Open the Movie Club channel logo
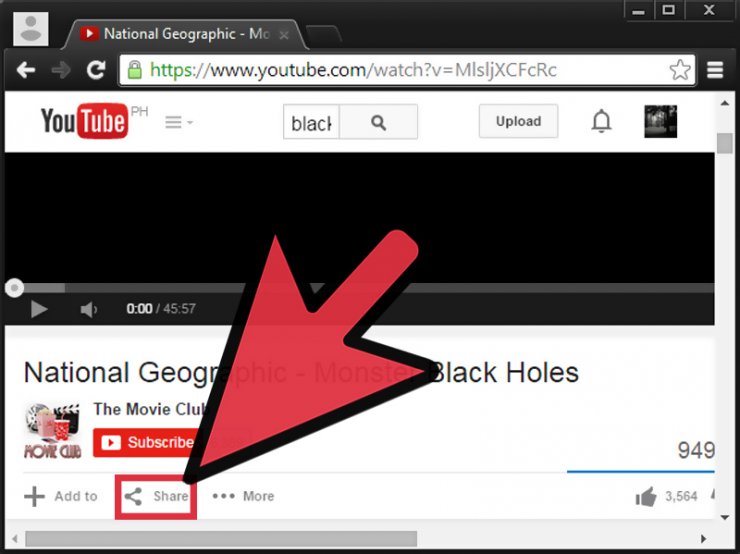740x554 pixels. pyautogui.click(x=52, y=431)
